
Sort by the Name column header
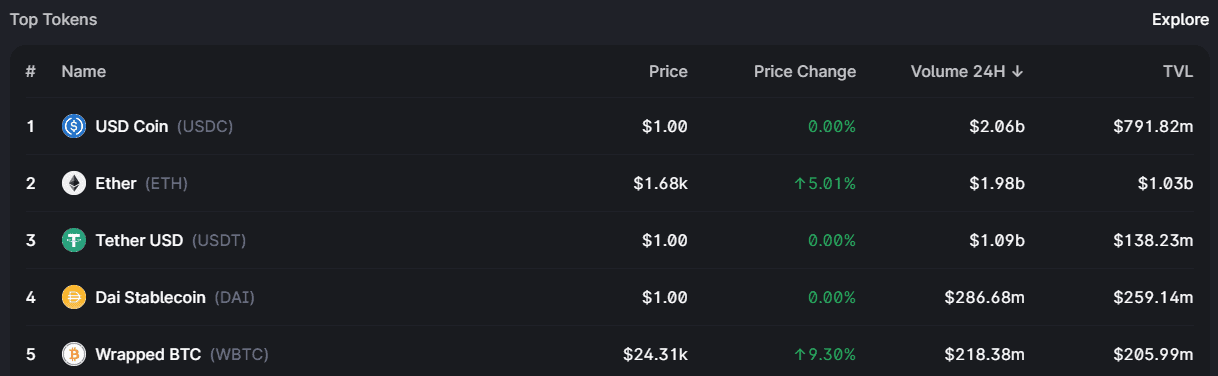[x=84, y=72]
